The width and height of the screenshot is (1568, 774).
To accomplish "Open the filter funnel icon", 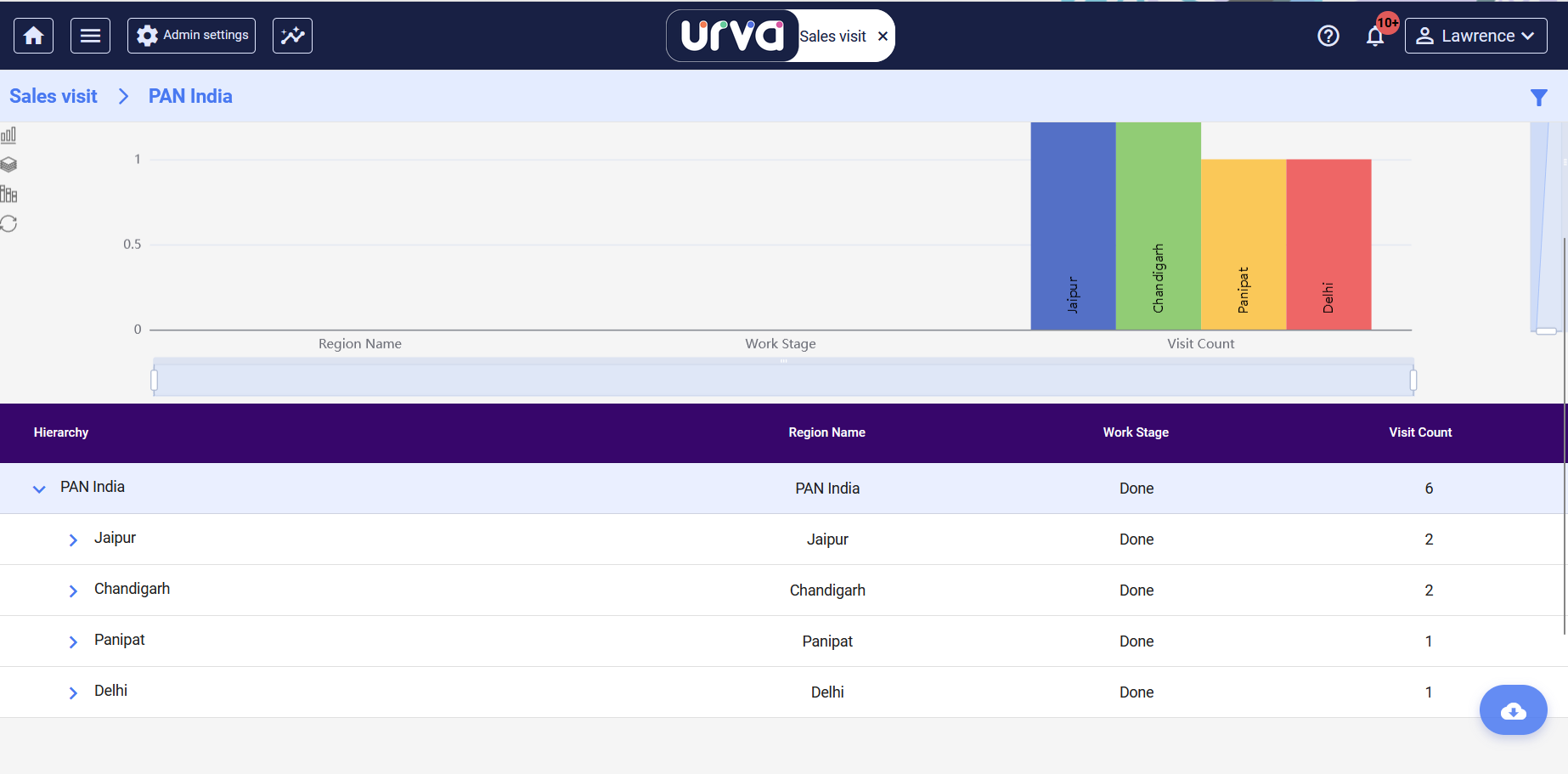I will pos(1538,98).
